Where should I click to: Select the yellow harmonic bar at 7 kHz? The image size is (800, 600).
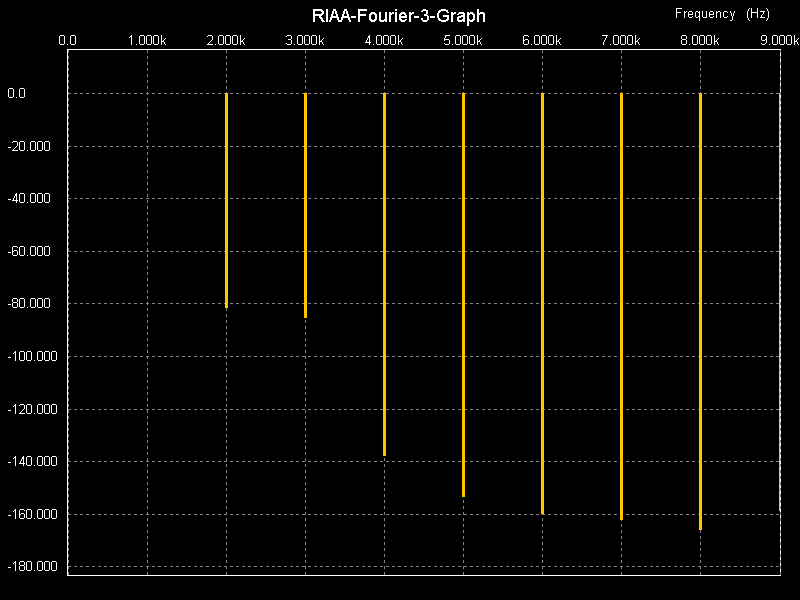621,307
